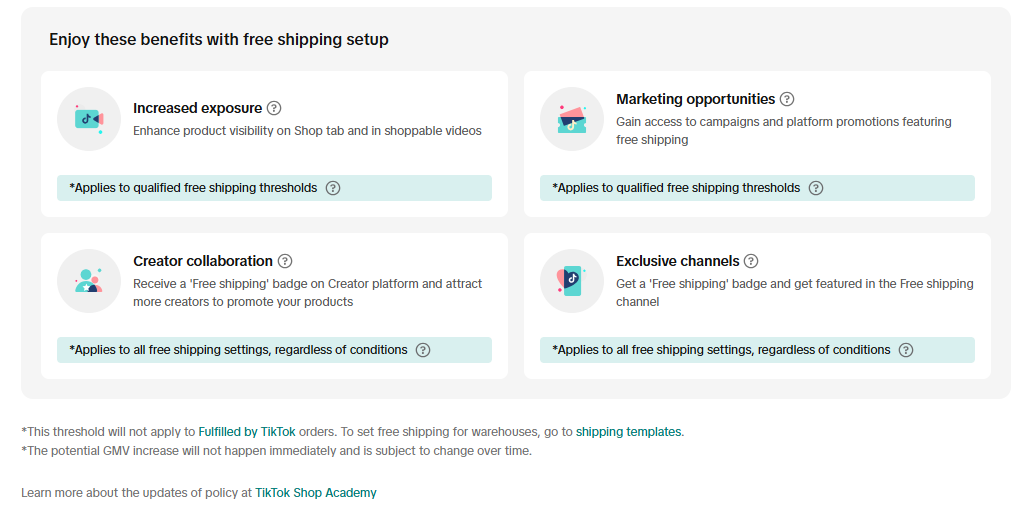This screenshot has width=1035, height=524.
Task: Click the Marketing opportunities coupon icon
Action: point(572,119)
